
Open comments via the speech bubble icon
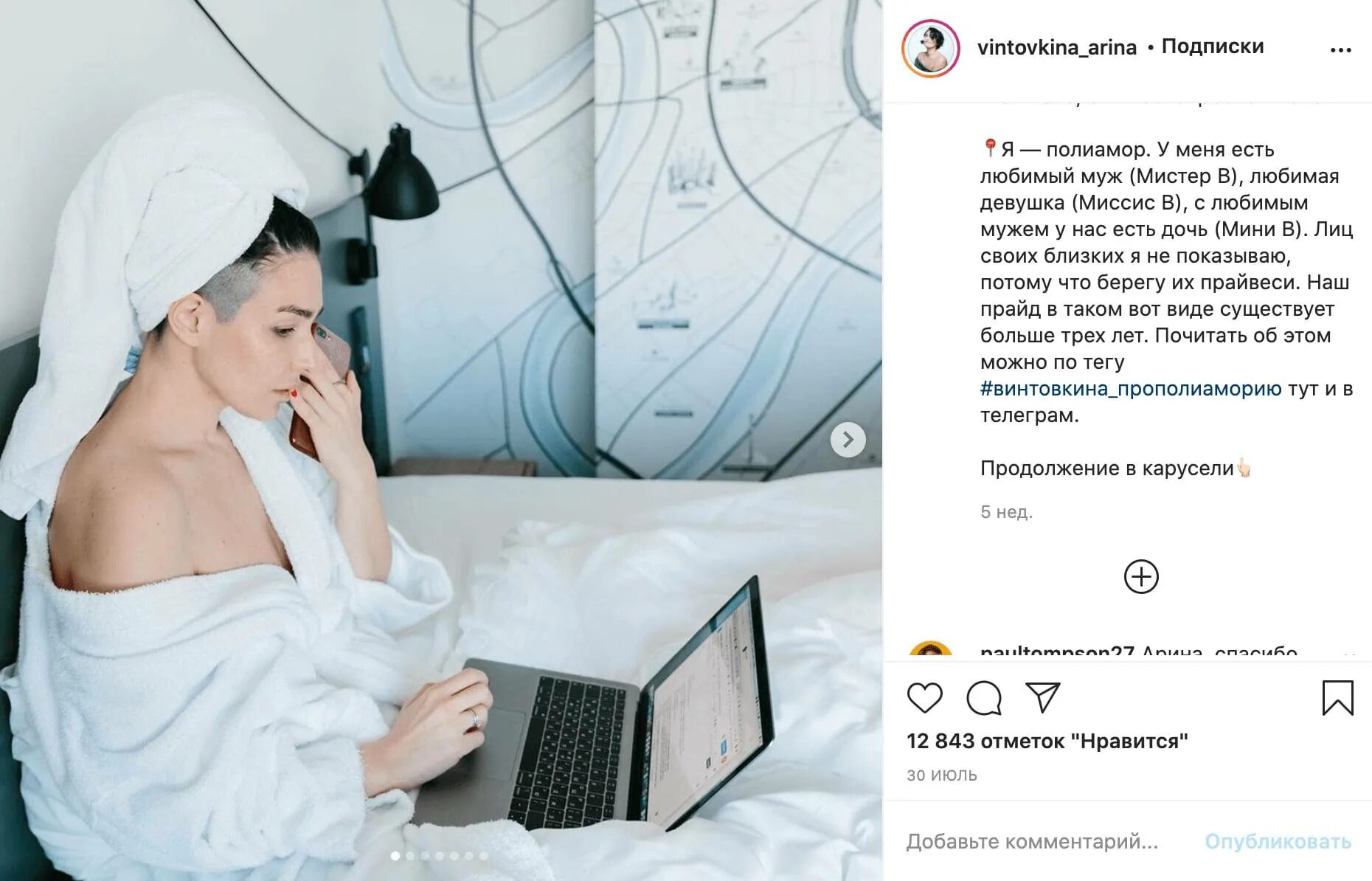984,697
